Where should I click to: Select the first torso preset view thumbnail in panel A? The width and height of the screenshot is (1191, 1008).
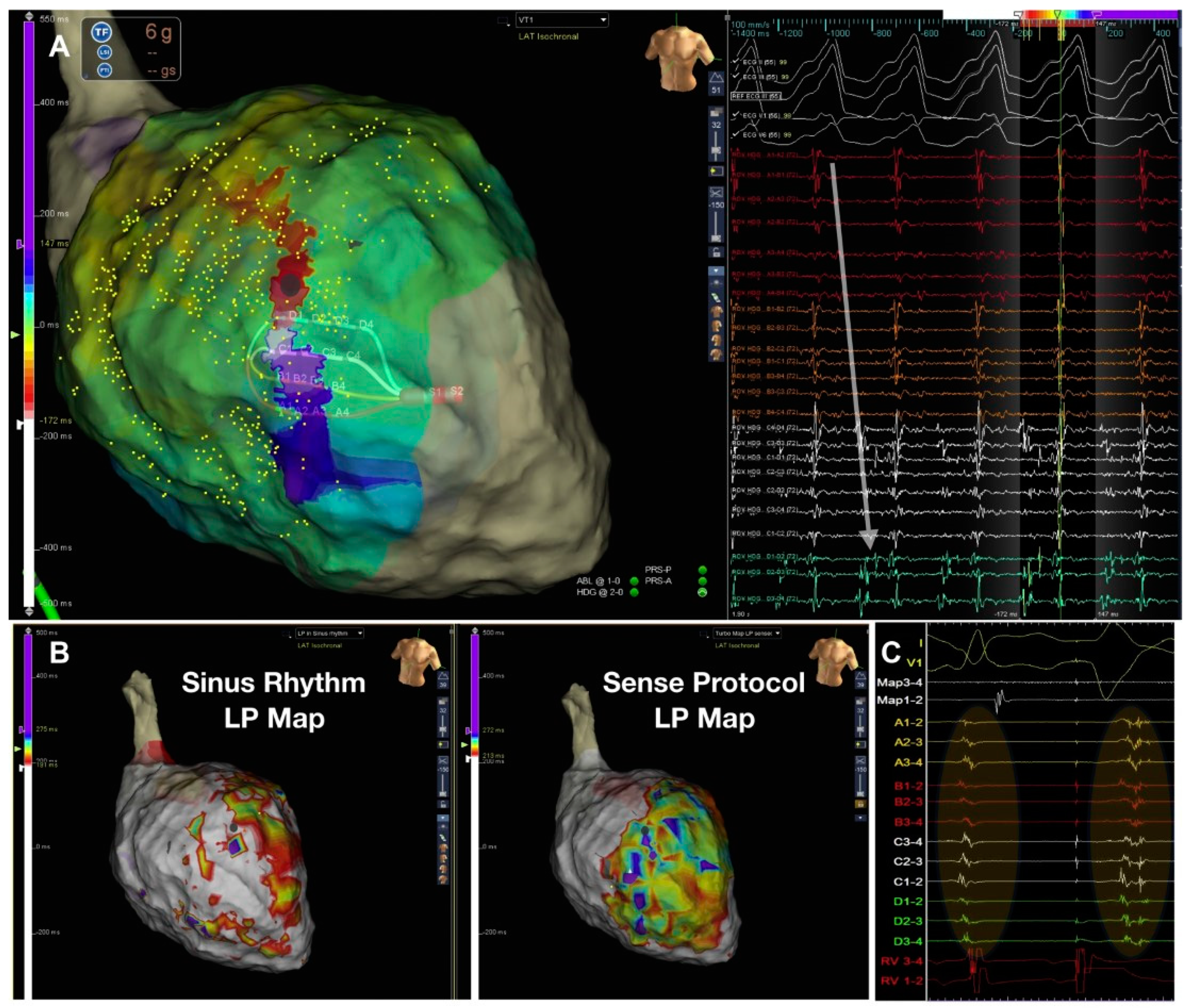coord(716,311)
